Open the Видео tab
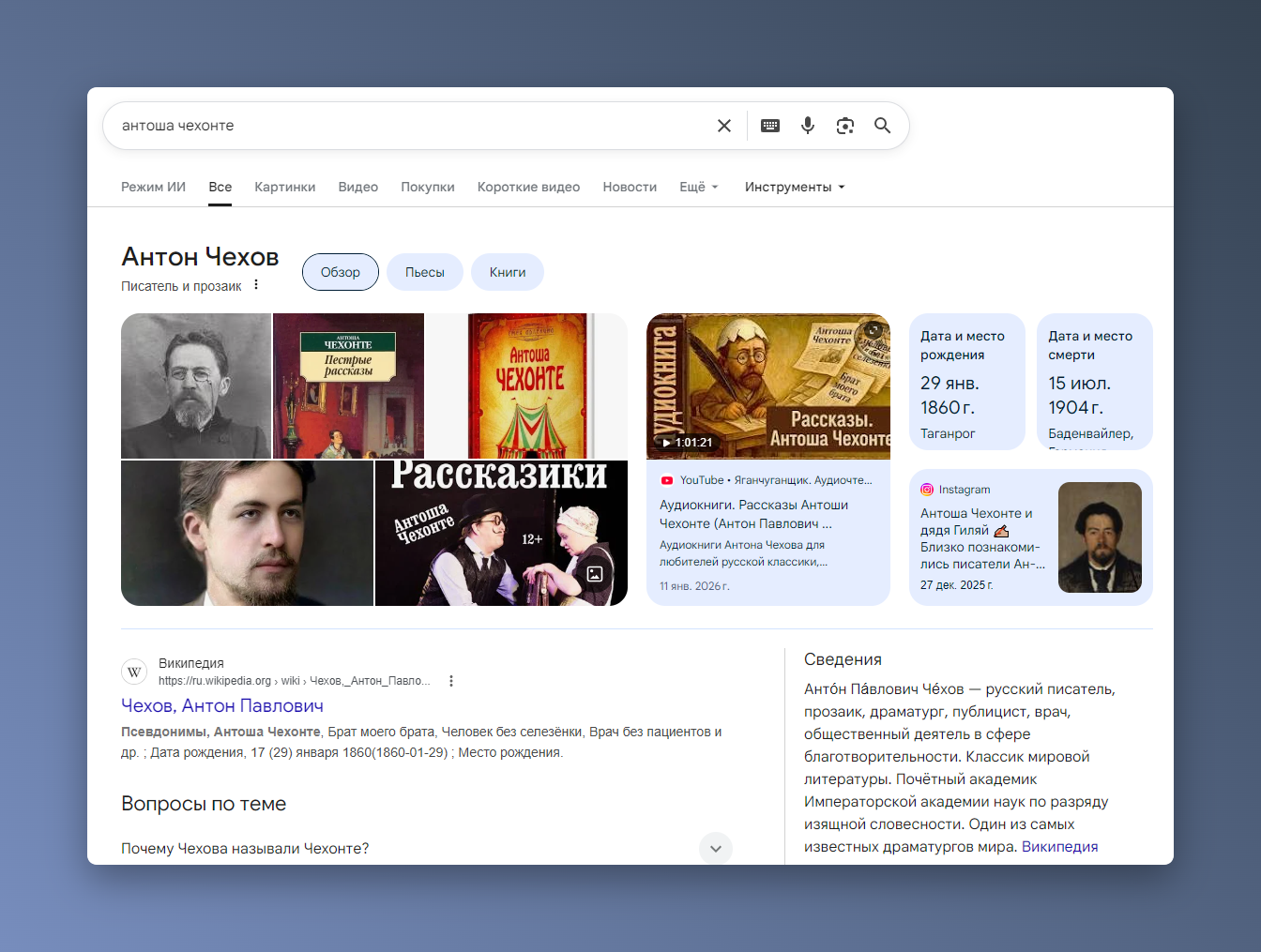The width and height of the screenshot is (1261, 952). coord(358,187)
